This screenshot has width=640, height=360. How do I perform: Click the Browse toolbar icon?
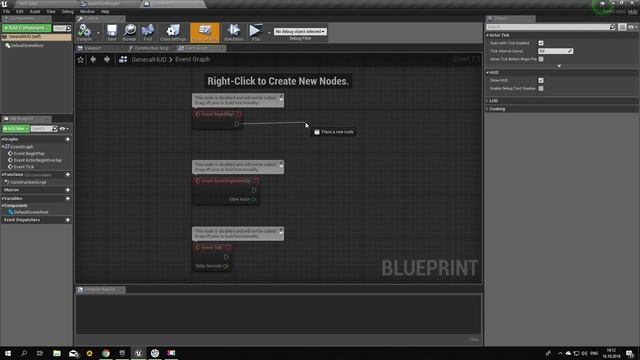pyautogui.click(x=129, y=32)
